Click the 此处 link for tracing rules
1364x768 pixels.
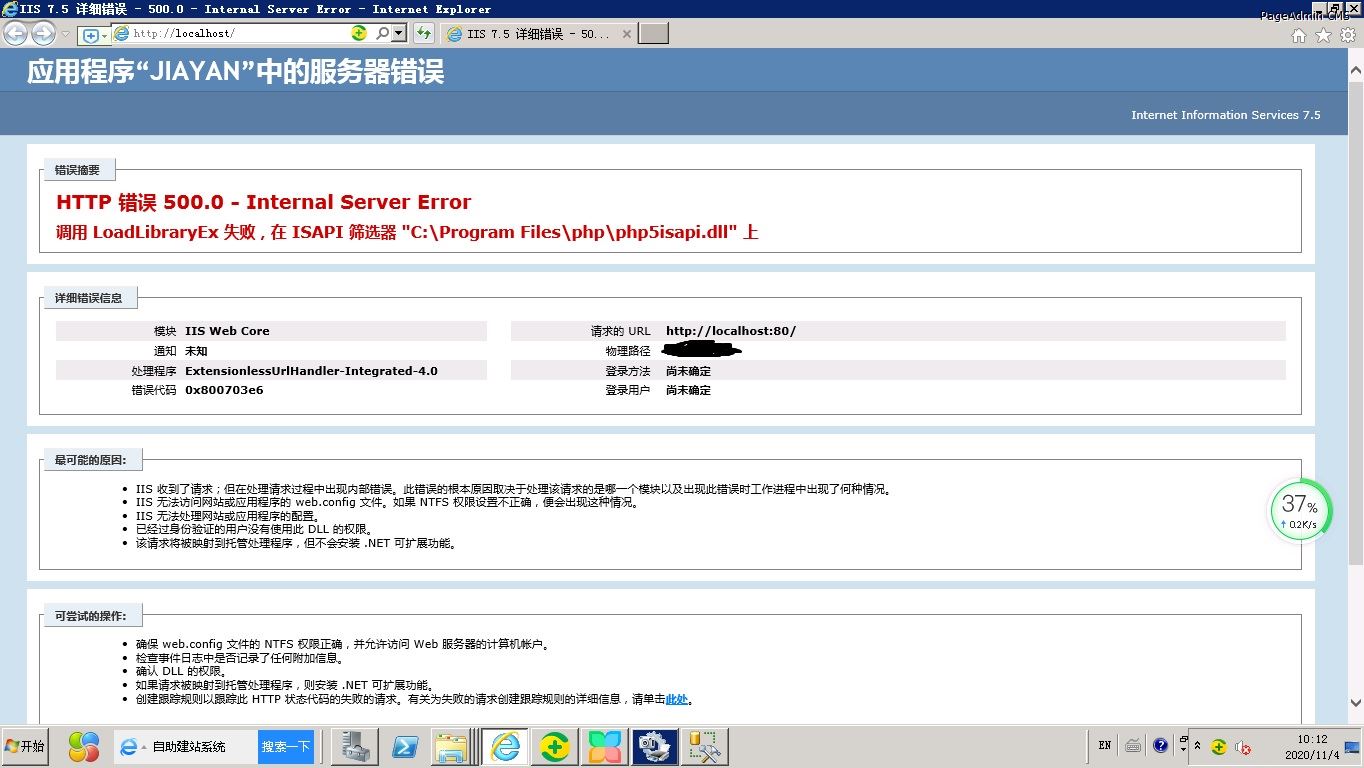point(677,700)
